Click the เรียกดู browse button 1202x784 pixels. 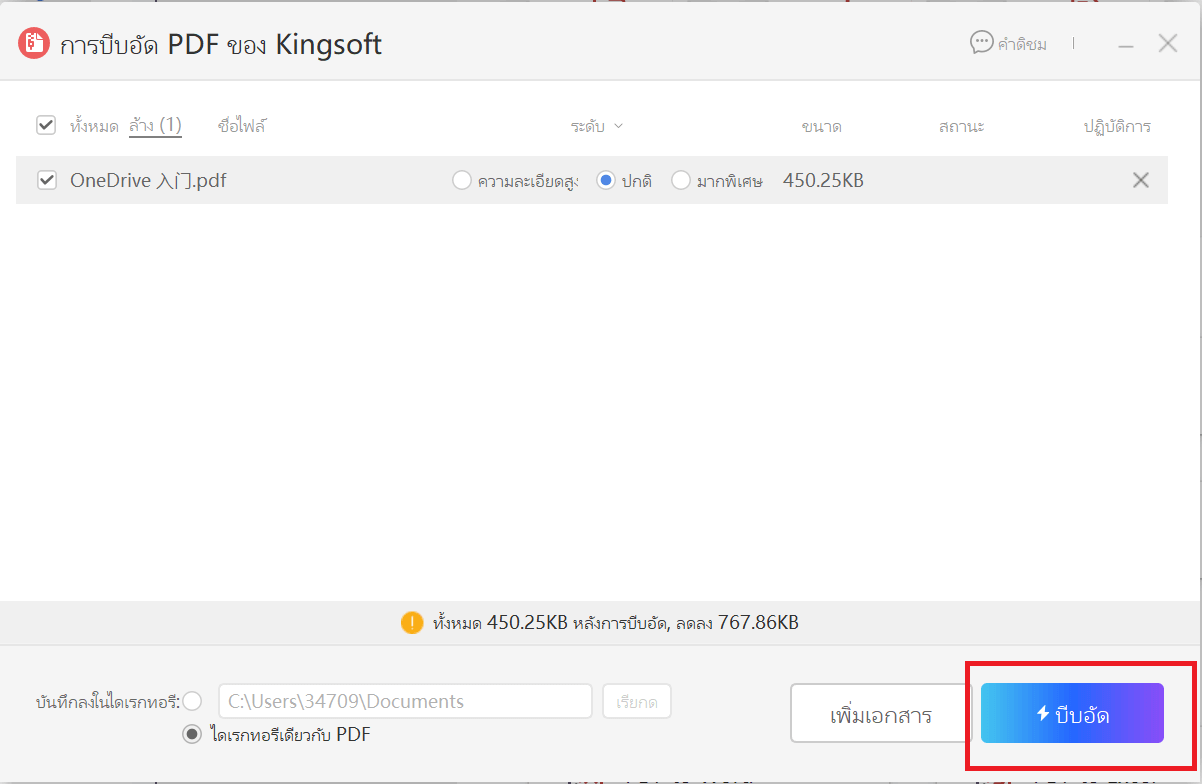point(637,701)
